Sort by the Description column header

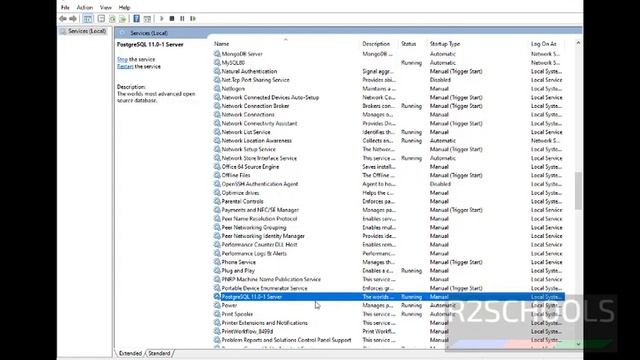376,44
